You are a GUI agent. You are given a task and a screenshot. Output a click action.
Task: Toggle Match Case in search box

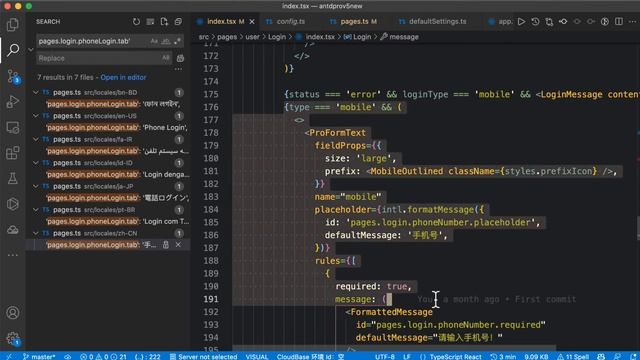point(154,41)
